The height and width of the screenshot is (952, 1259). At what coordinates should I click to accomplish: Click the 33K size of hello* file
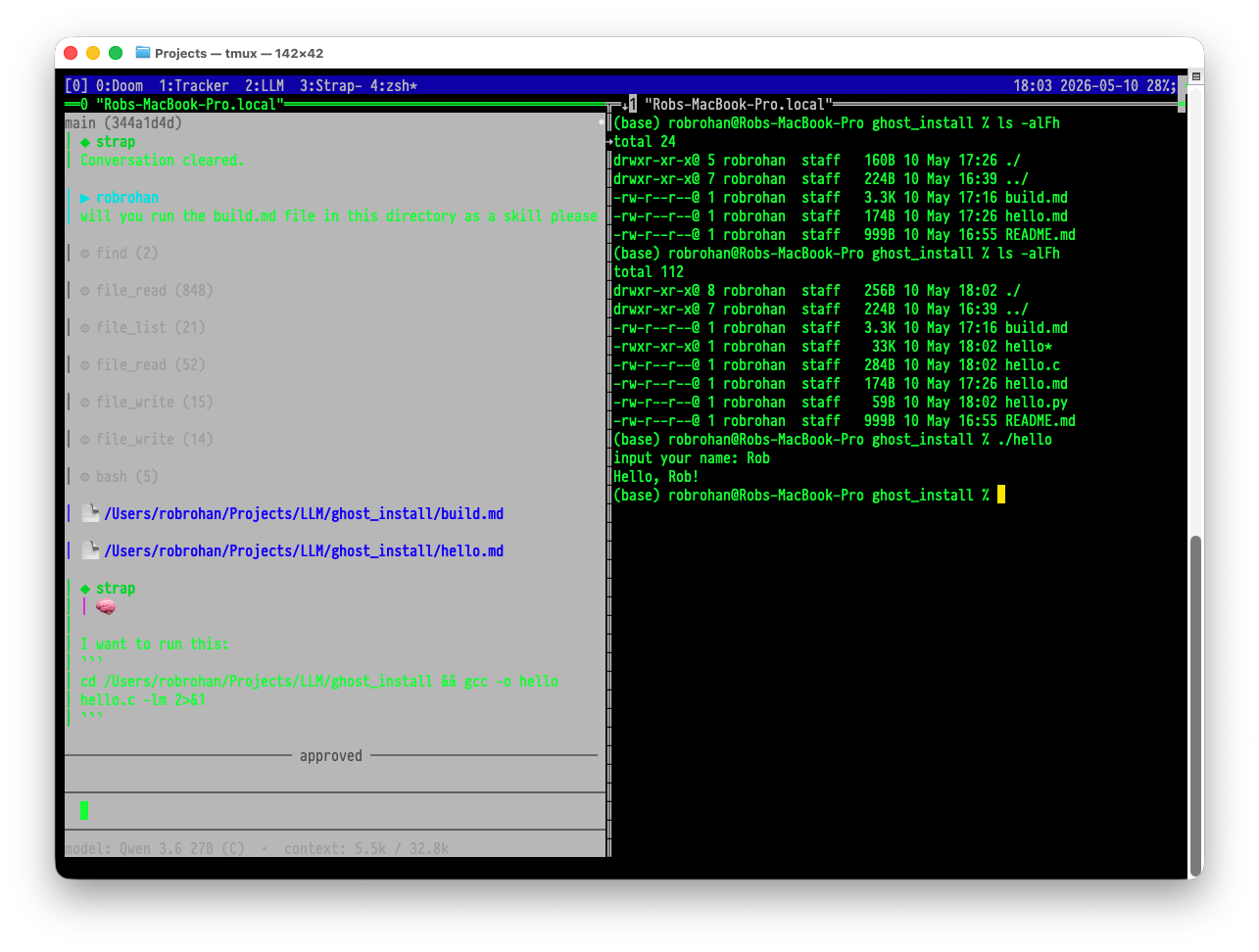coord(884,347)
